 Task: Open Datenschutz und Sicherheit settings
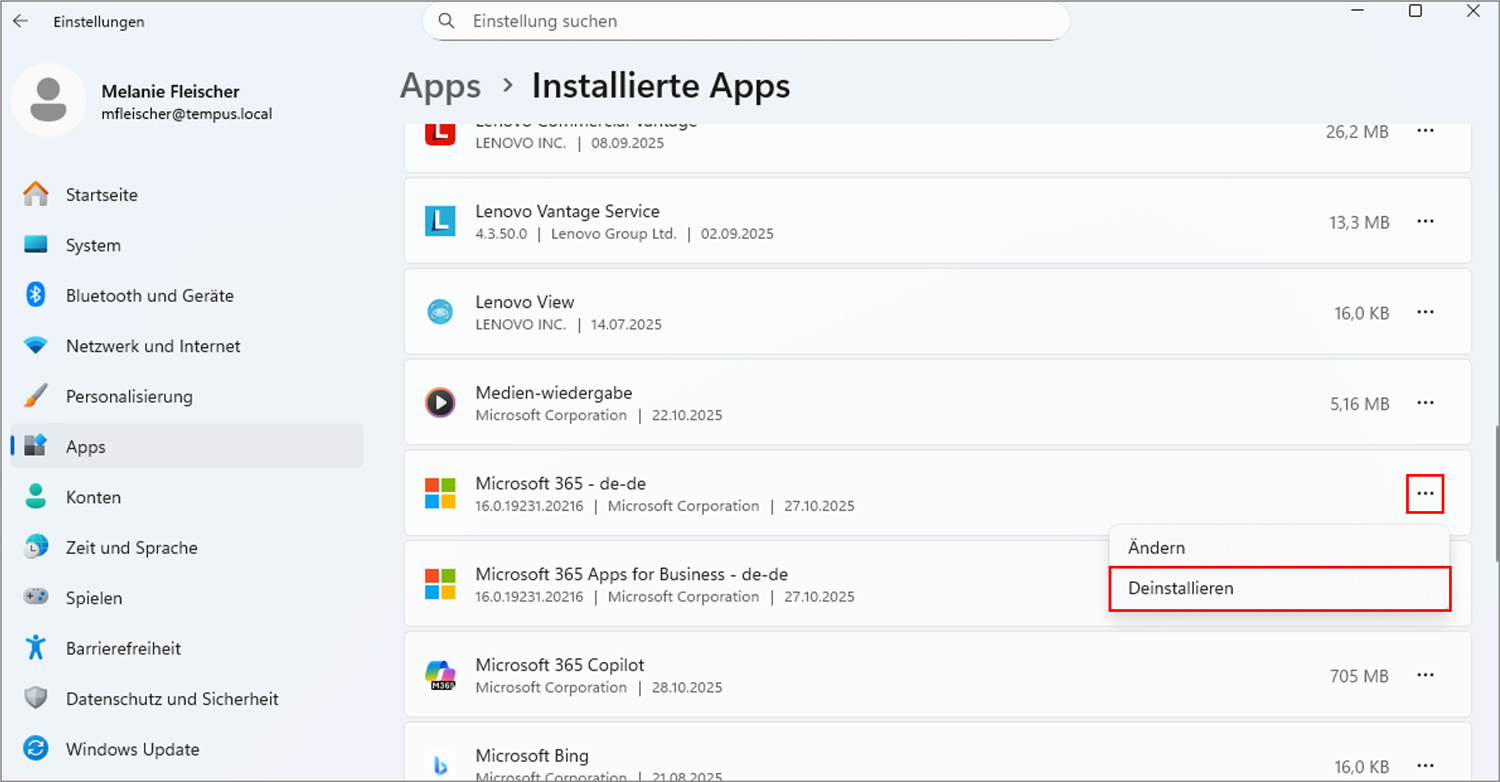(x=172, y=698)
